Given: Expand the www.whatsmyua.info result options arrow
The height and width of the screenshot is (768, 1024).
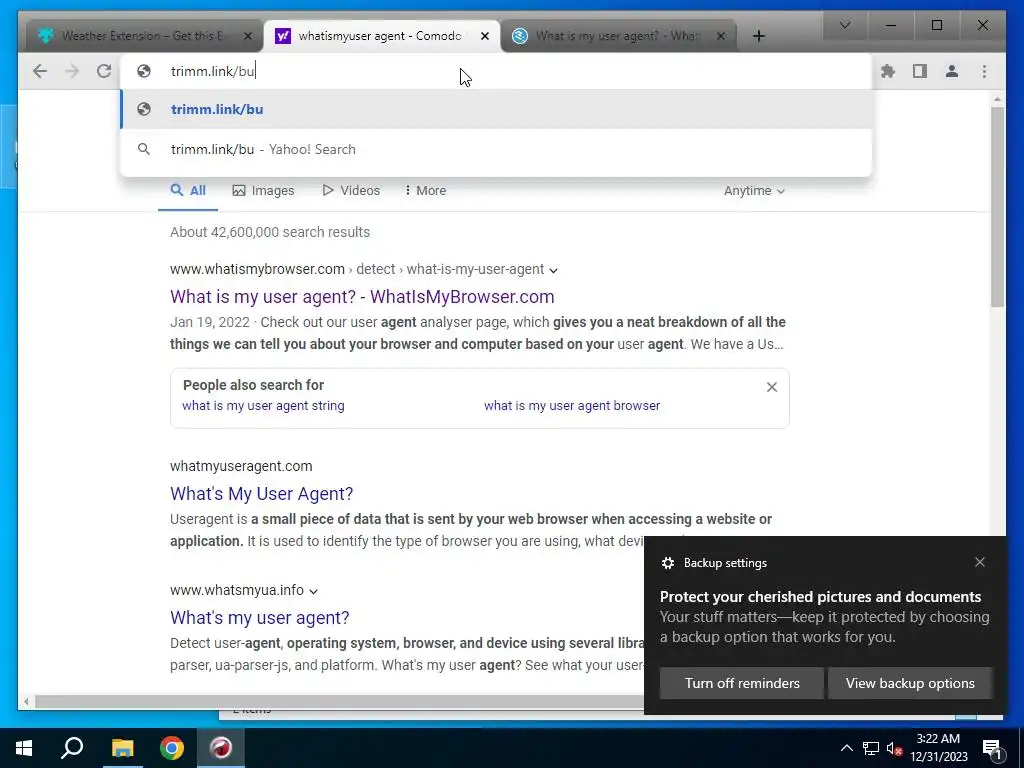Looking at the screenshot, I should pos(313,591).
